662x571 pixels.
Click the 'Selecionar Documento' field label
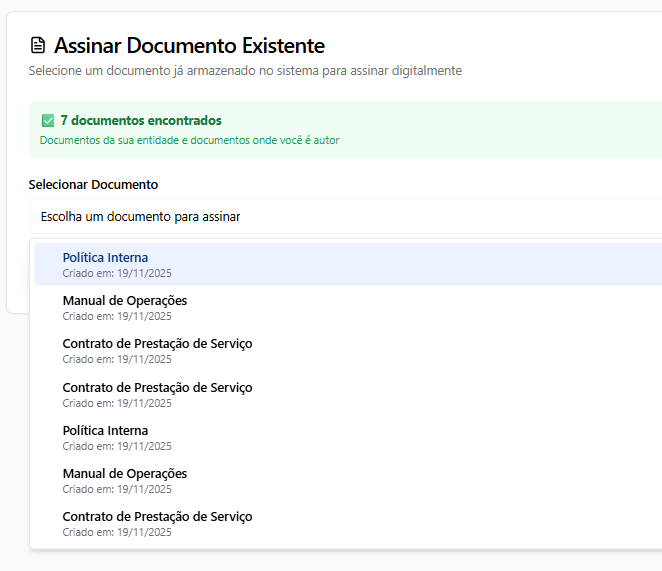coord(93,184)
